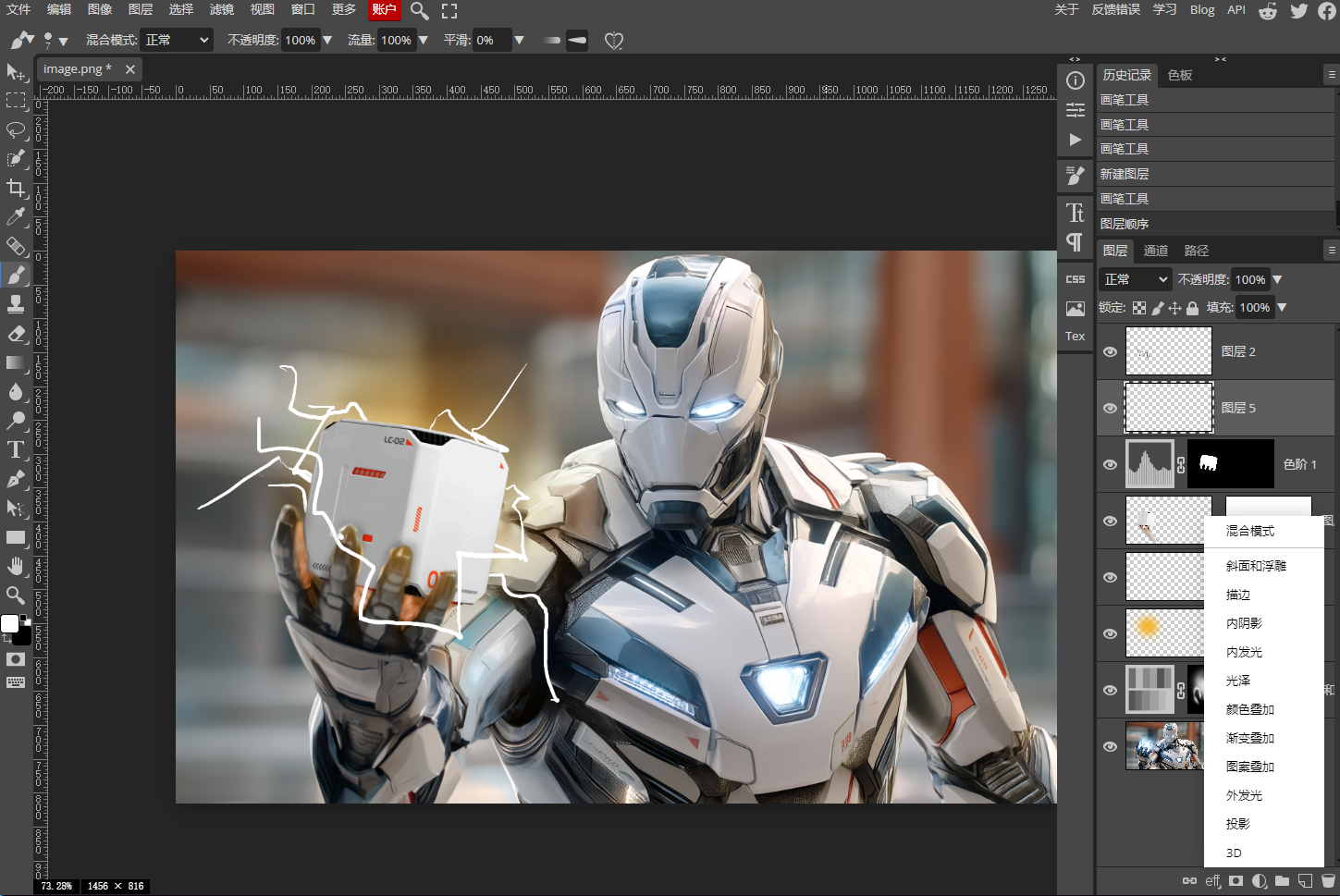Switch to the 色板 tab

(1180, 75)
